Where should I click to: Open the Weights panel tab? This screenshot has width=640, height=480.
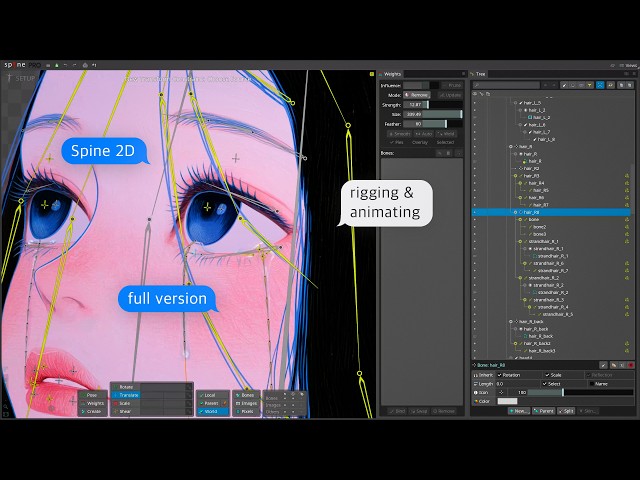pos(391,74)
